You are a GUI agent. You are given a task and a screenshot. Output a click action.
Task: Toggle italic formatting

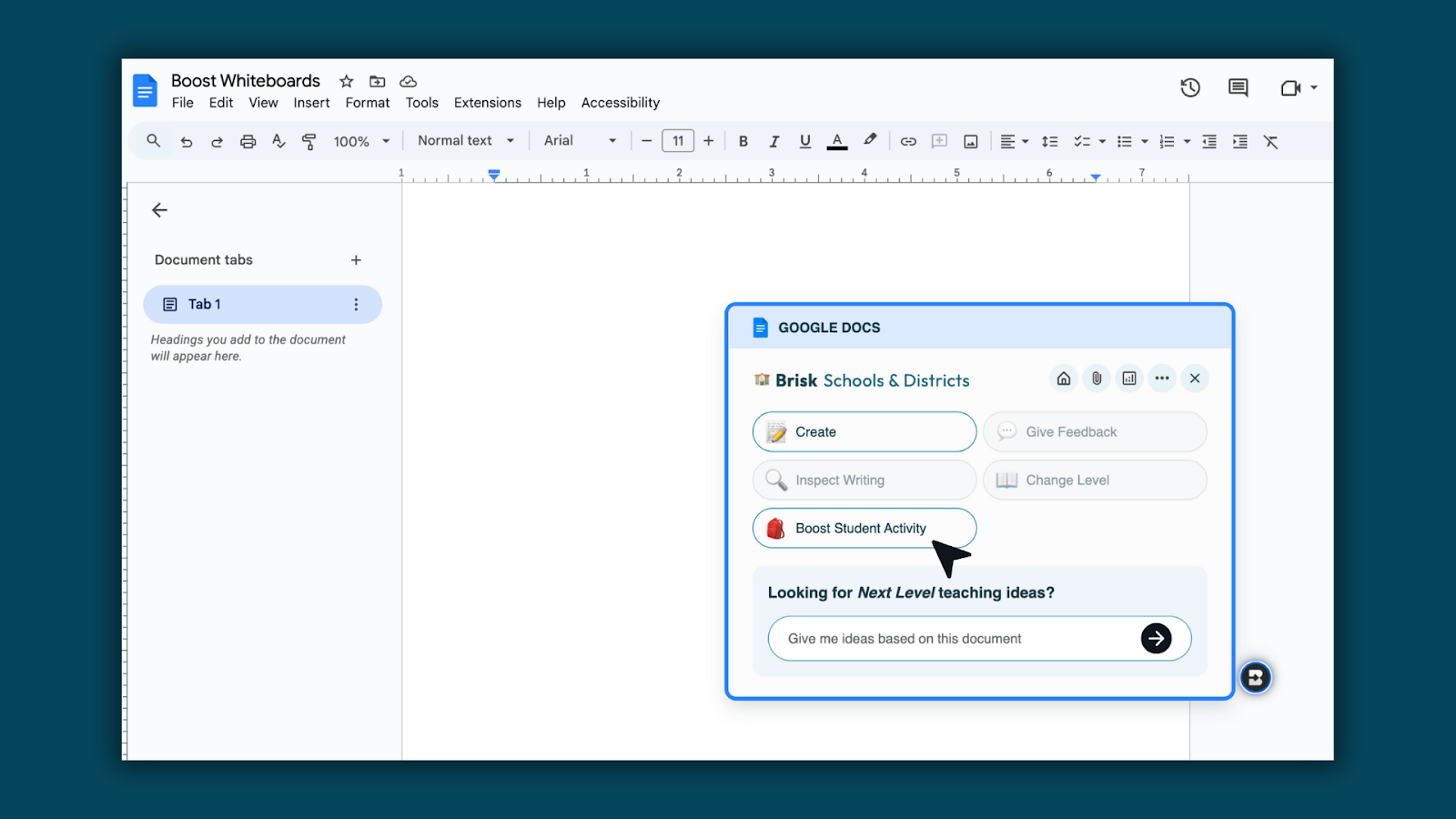pos(773,141)
